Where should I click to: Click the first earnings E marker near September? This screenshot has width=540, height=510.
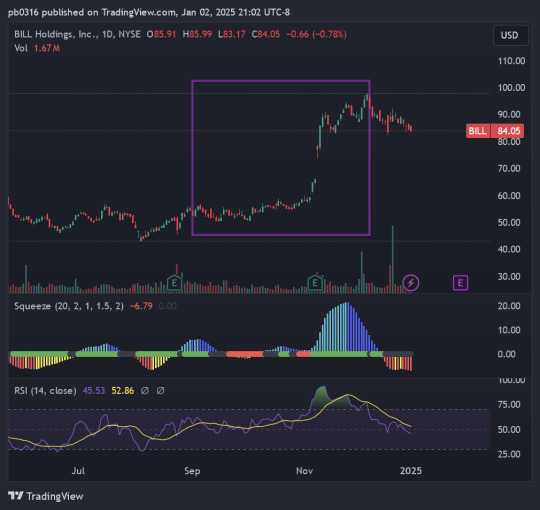tap(174, 283)
